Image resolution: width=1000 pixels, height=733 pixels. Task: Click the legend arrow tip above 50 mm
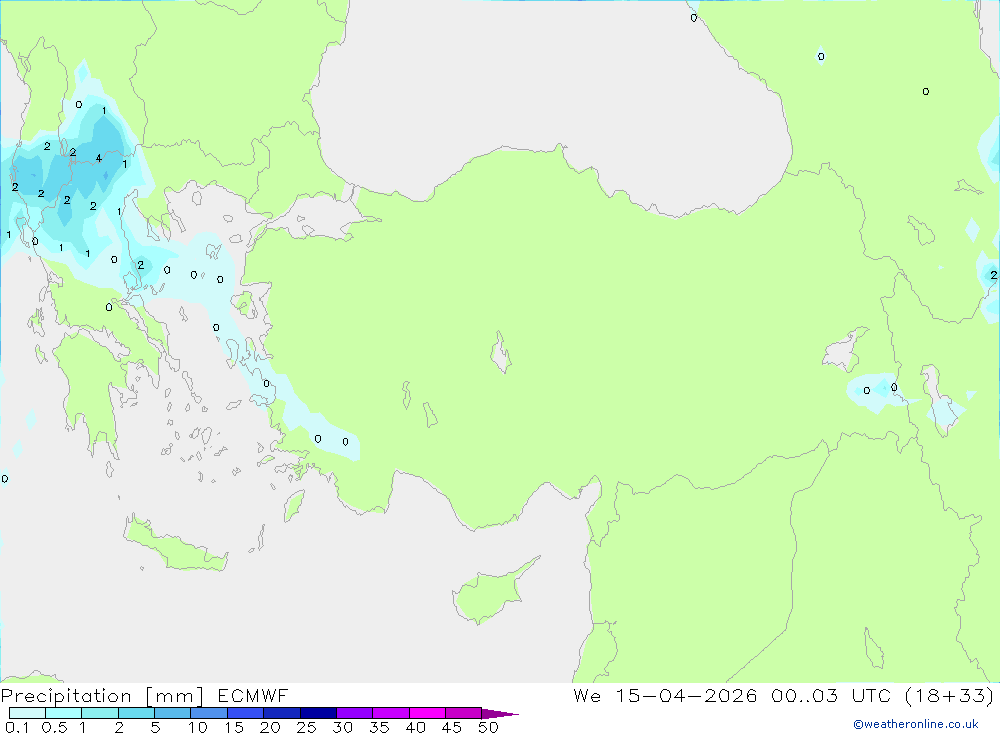500,714
